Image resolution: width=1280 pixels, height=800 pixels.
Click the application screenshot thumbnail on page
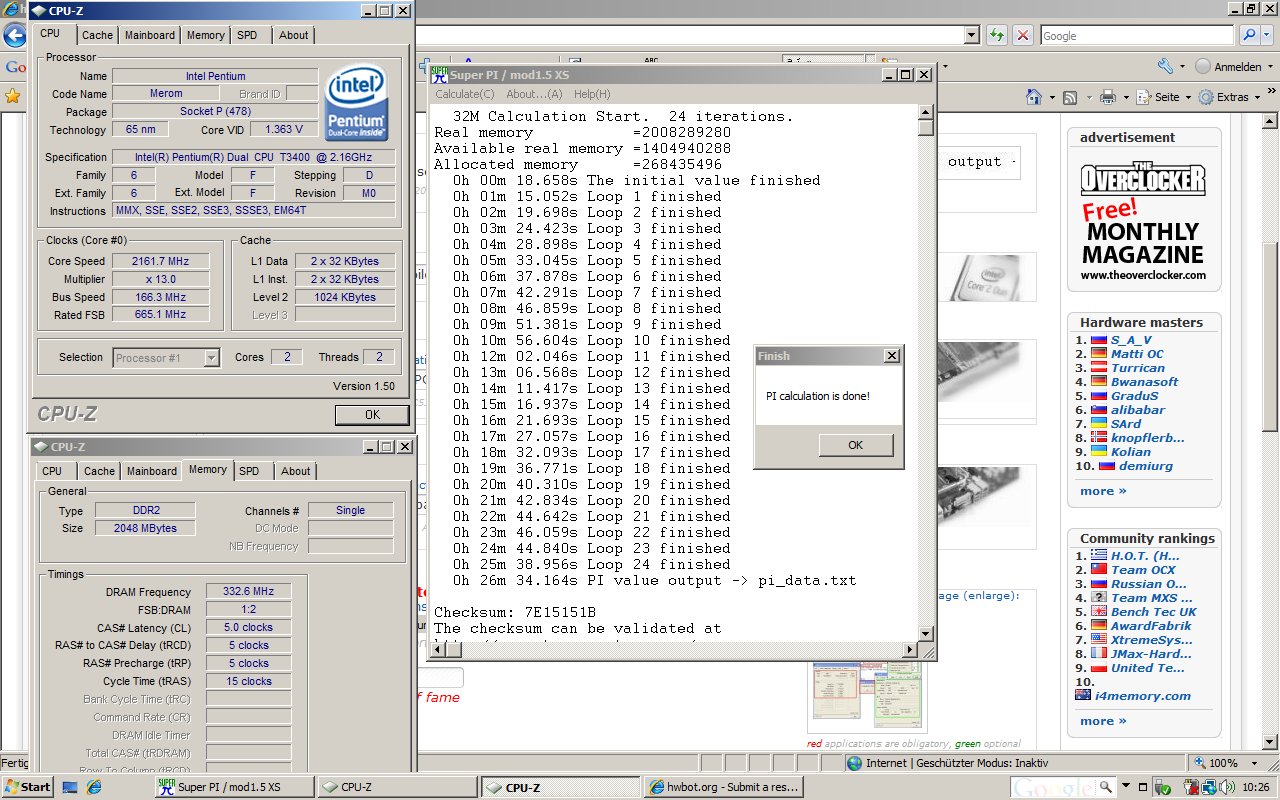click(x=867, y=696)
